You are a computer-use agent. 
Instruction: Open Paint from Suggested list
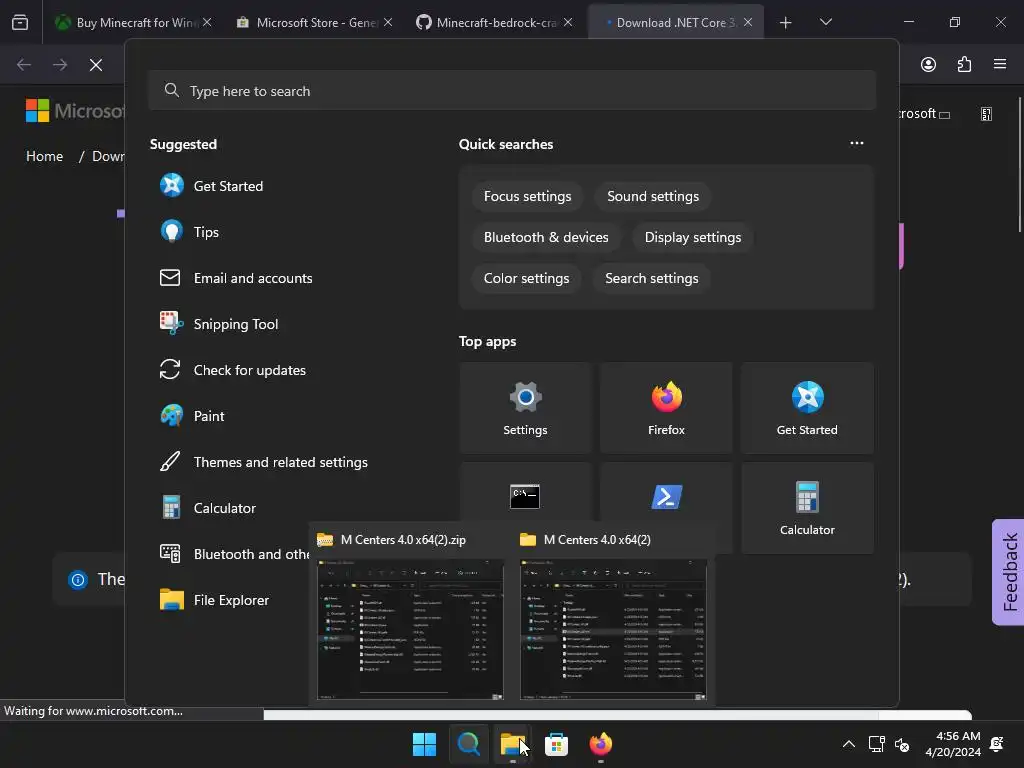pos(192,416)
